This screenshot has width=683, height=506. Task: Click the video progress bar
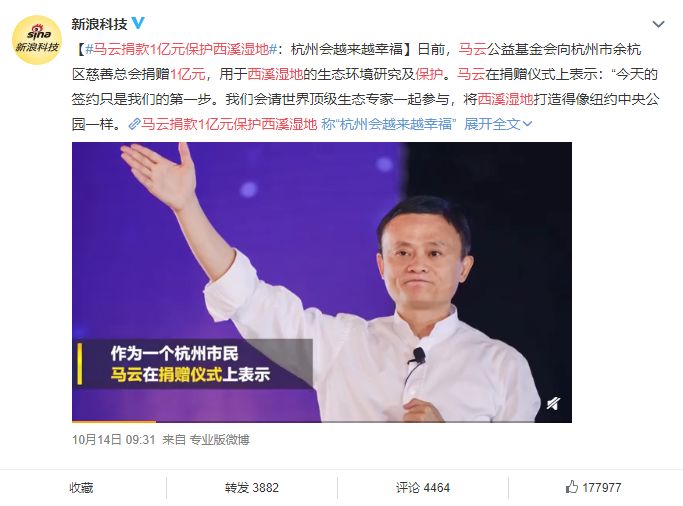321,422
